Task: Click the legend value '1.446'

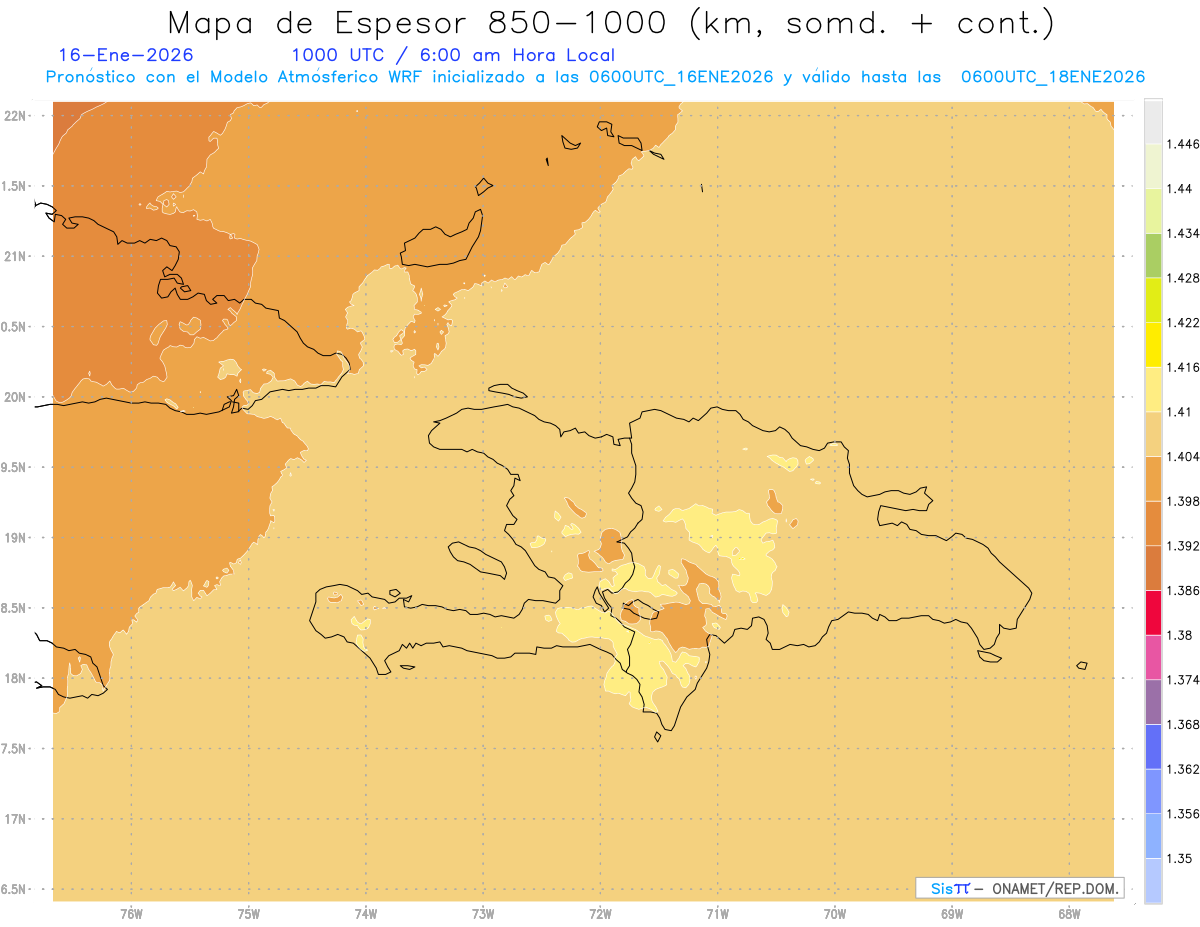Action: (x=1184, y=144)
